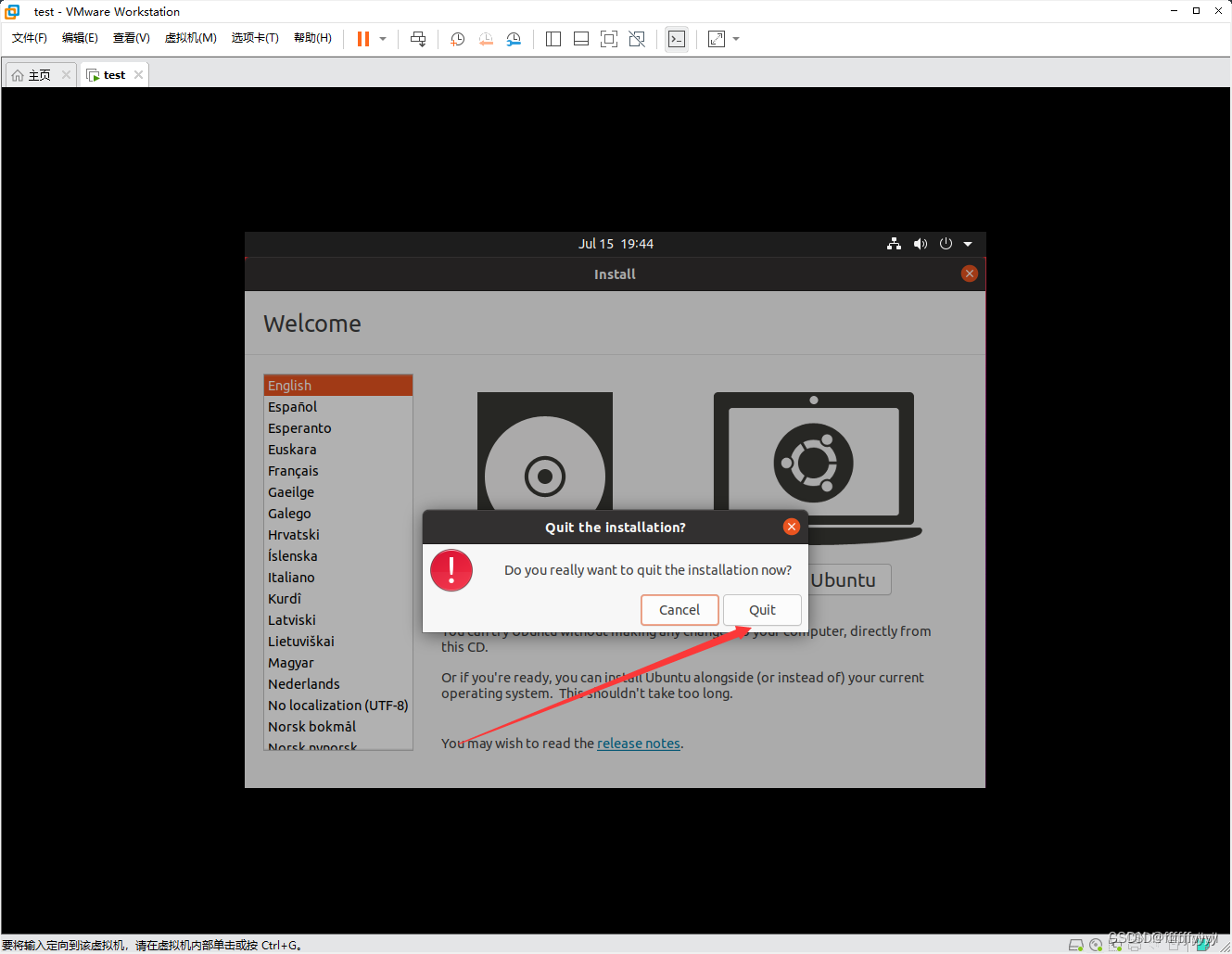Close the 主页 tab

pos(66,75)
